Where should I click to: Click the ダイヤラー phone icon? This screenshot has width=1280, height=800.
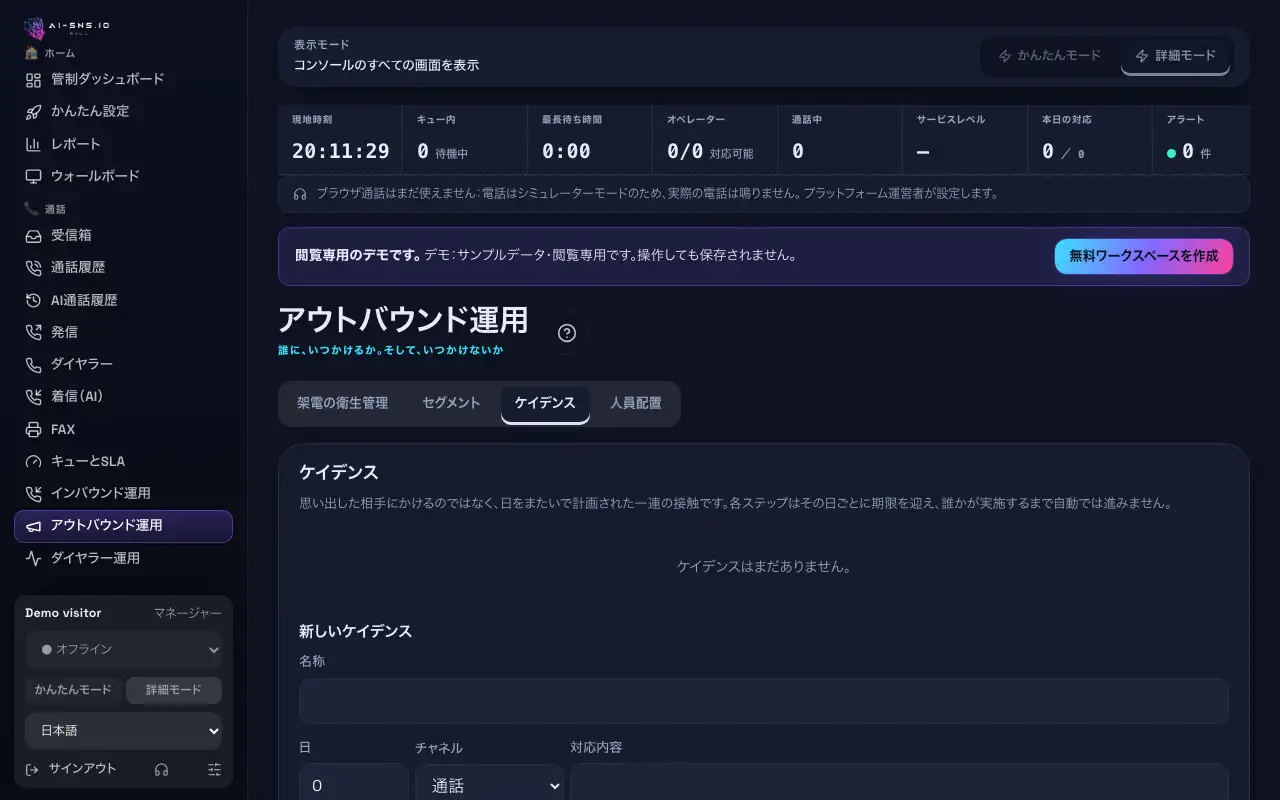pyautogui.click(x=33, y=364)
